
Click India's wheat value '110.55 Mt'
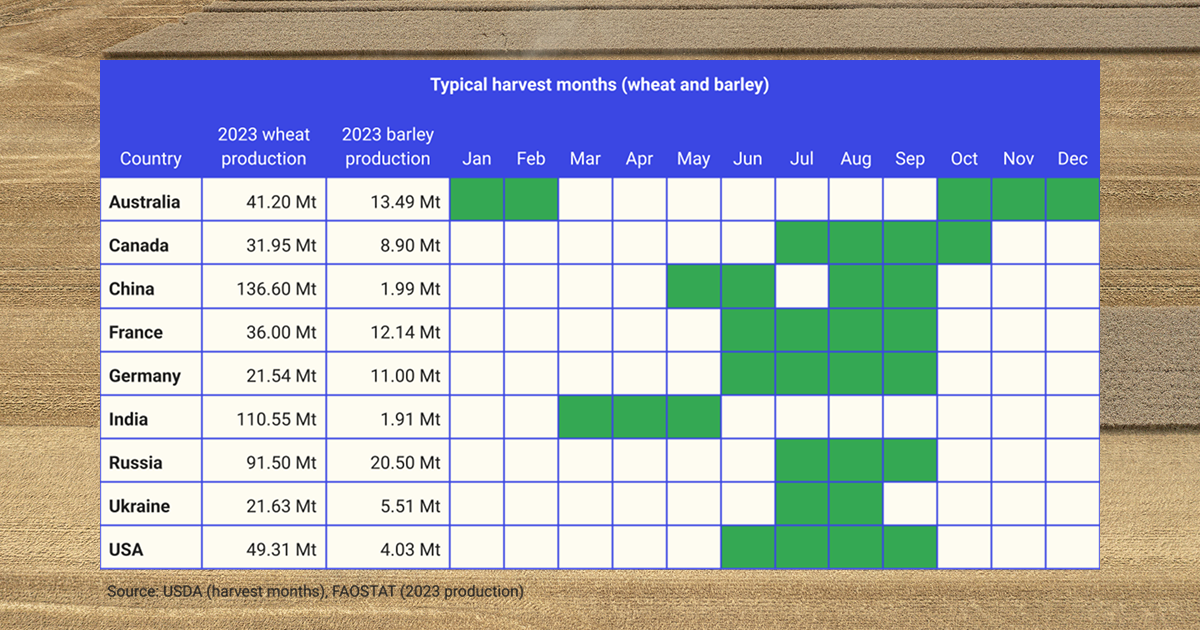277,419
